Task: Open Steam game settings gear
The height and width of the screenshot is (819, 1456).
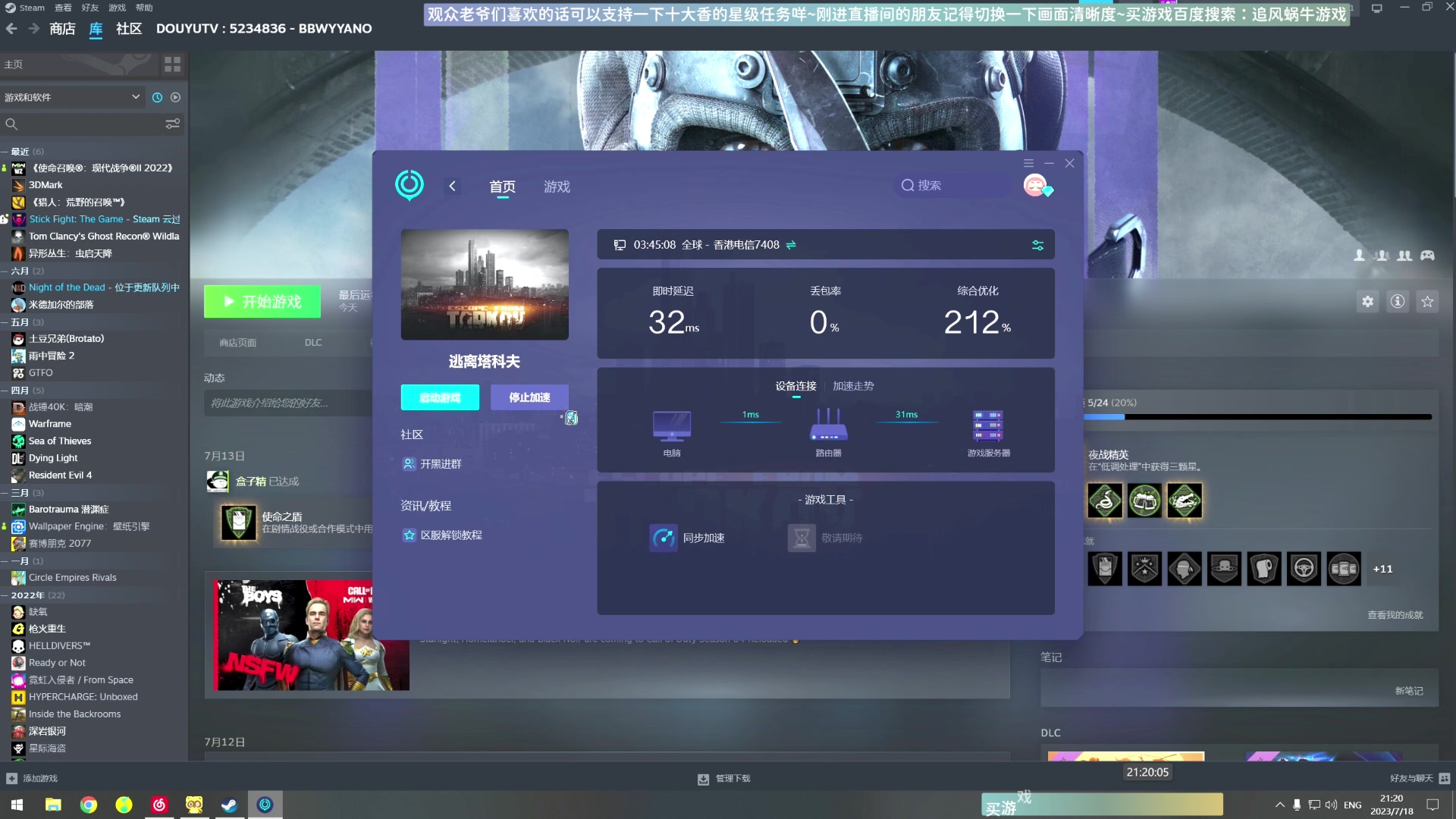Action: coord(1367,302)
